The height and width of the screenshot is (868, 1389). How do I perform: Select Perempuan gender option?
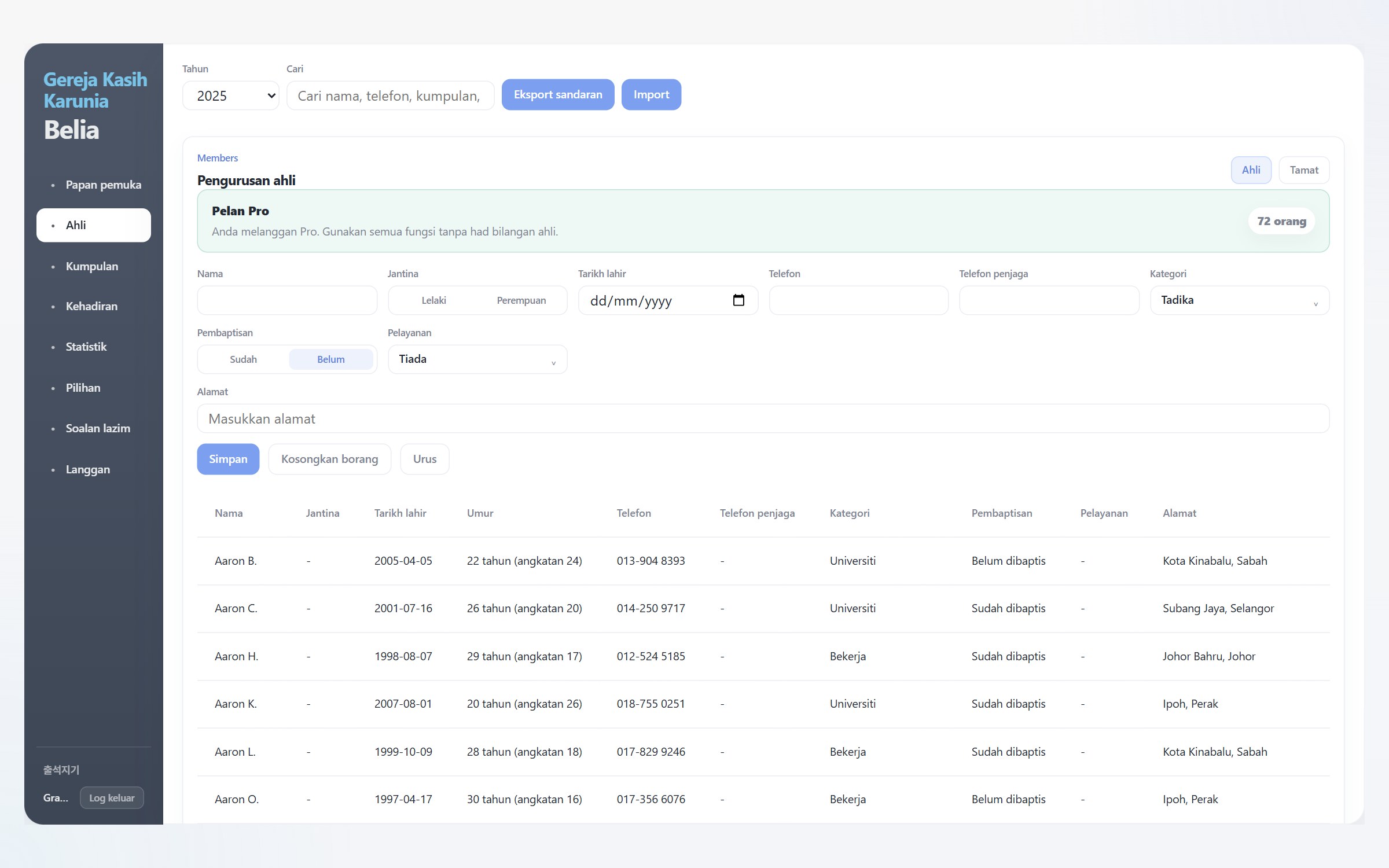pyautogui.click(x=521, y=300)
